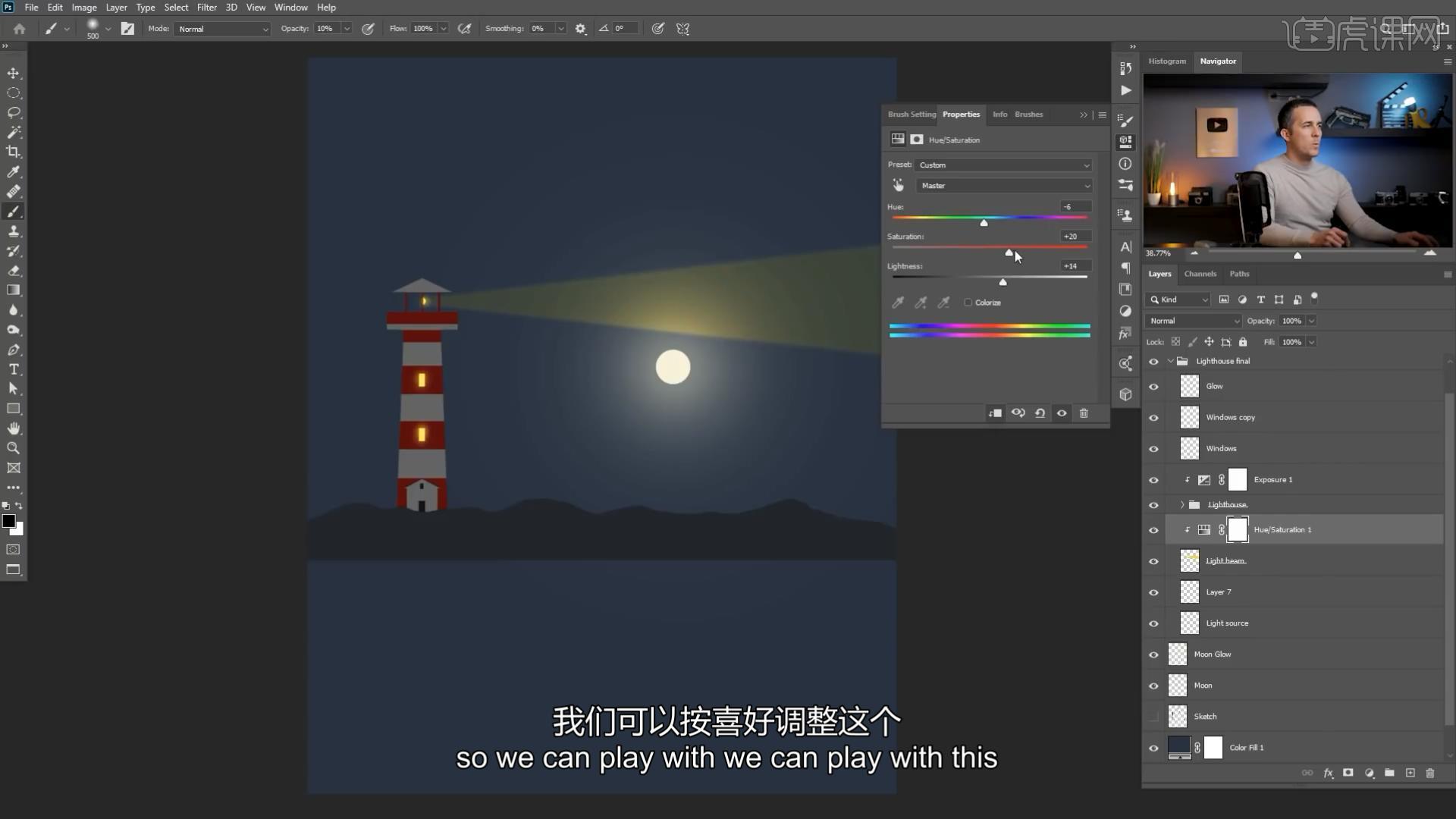Open the layer Fill percentage dropdown
Image resolution: width=1456 pixels, height=819 pixels.
[1312, 342]
